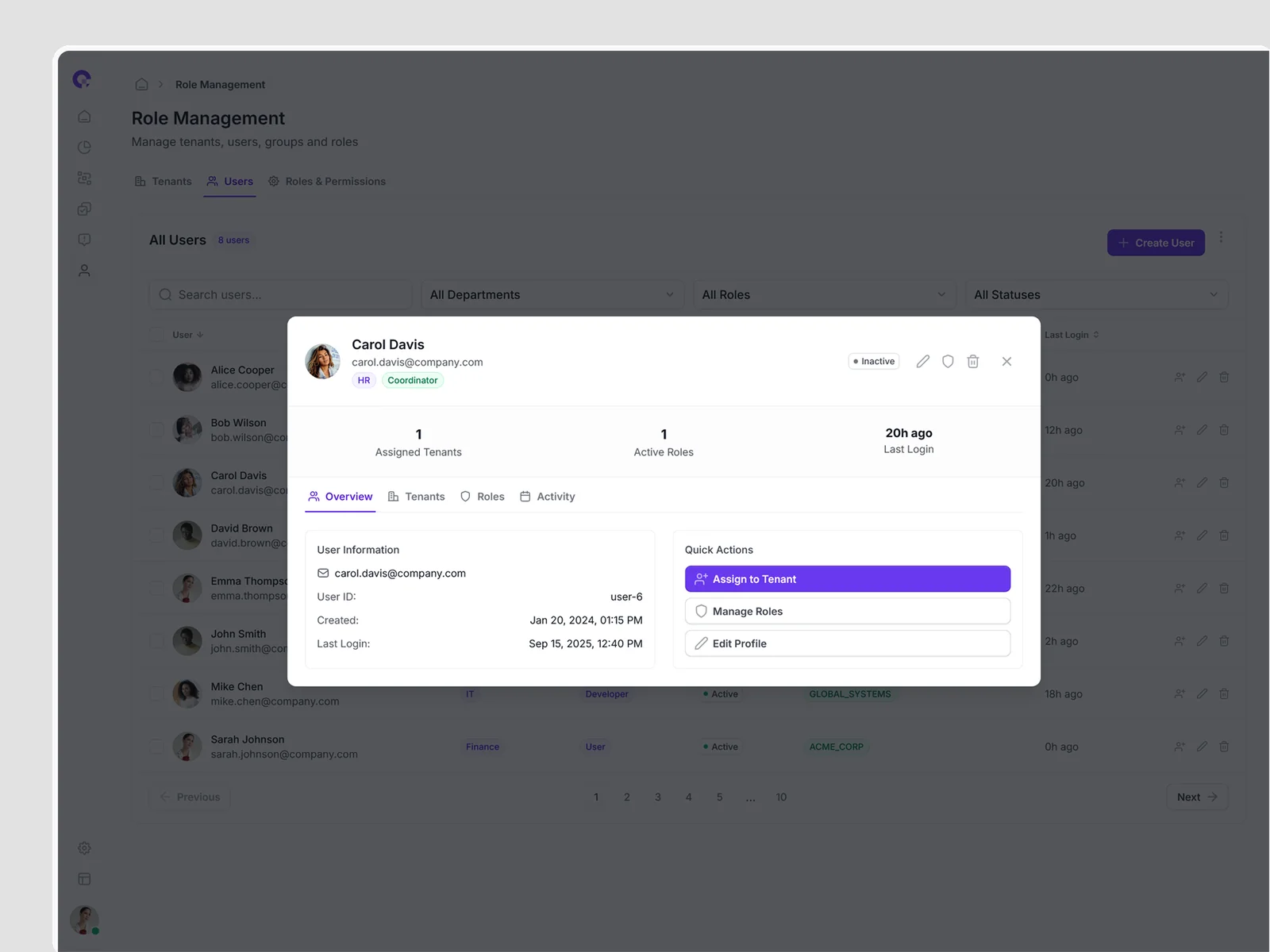This screenshot has width=1270, height=952.
Task: Close the Carol Davis details dialog
Action: click(1006, 362)
